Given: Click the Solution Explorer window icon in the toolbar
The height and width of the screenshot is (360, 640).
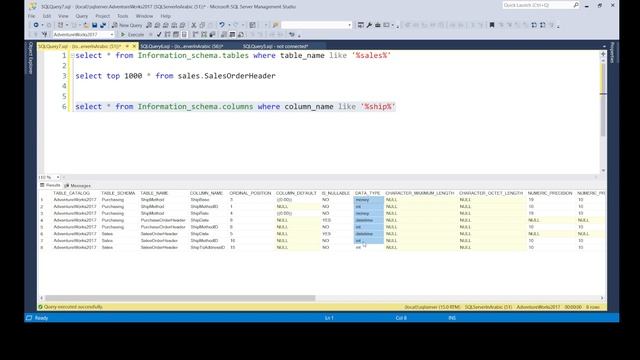Looking at the screenshot, I should pos(361,25).
